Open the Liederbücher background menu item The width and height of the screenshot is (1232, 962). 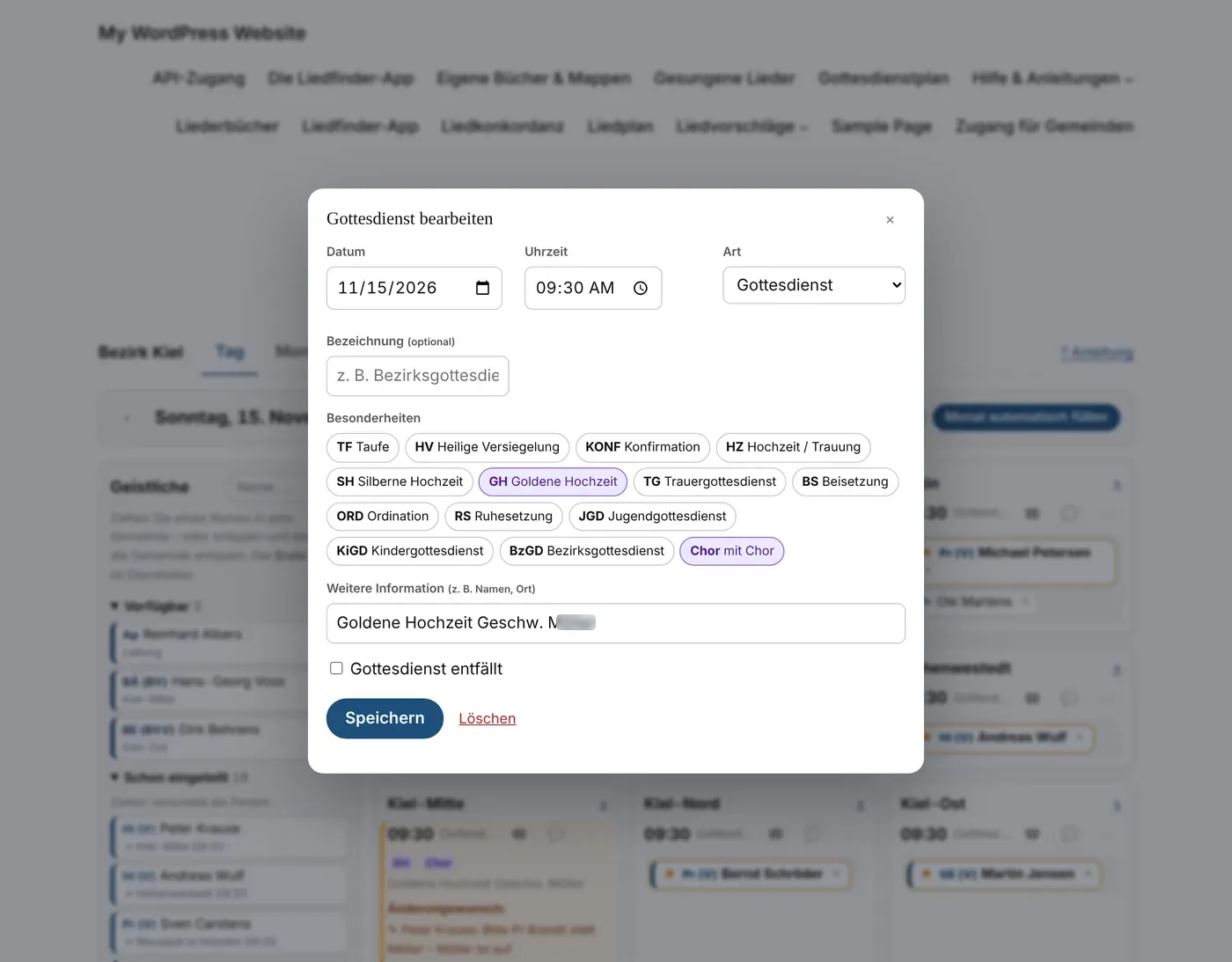[227, 126]
